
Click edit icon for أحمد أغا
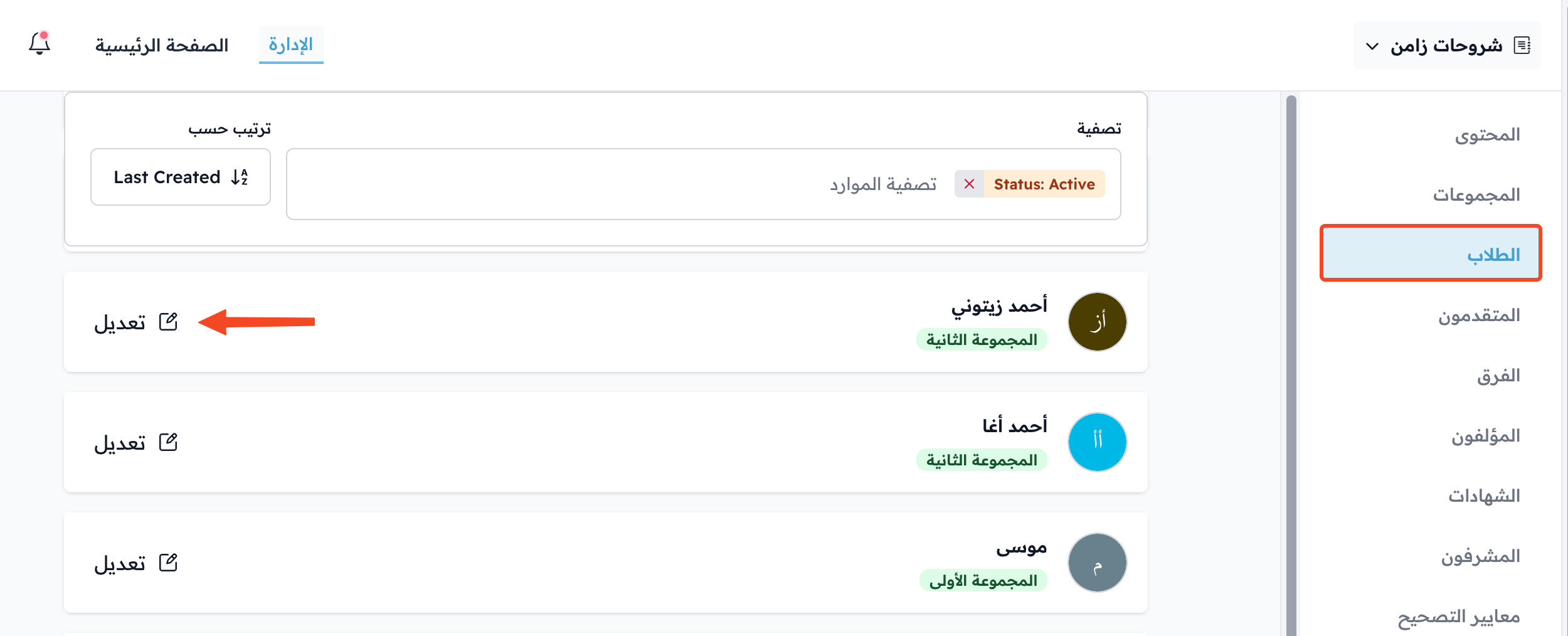tap(168, 442)
